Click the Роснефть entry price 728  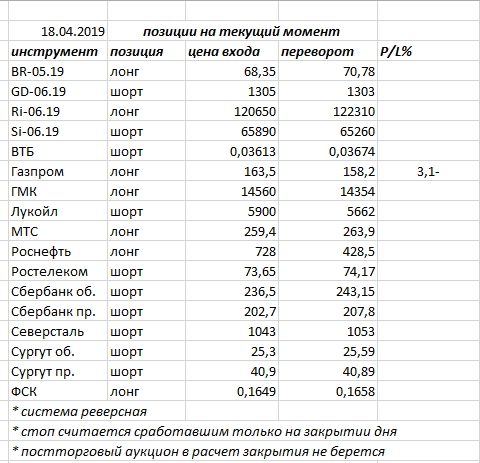click(232, 251)
